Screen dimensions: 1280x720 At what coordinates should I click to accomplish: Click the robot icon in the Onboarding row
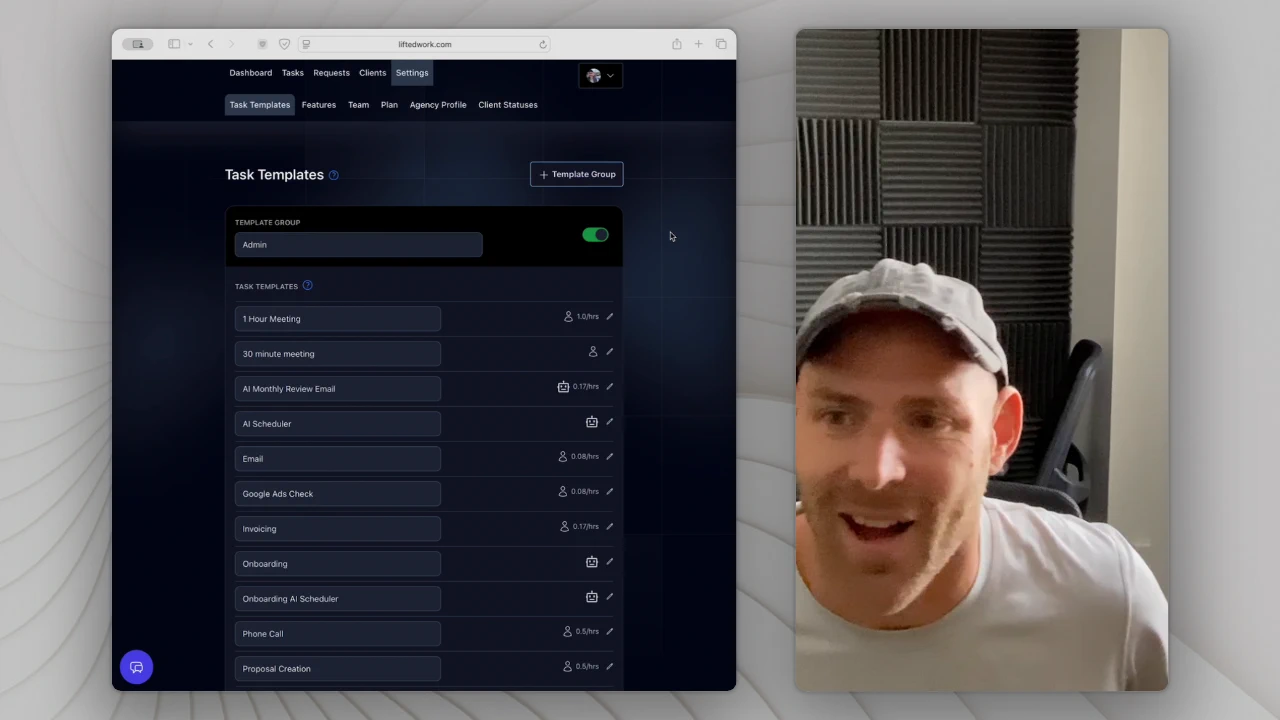[592, 562]
